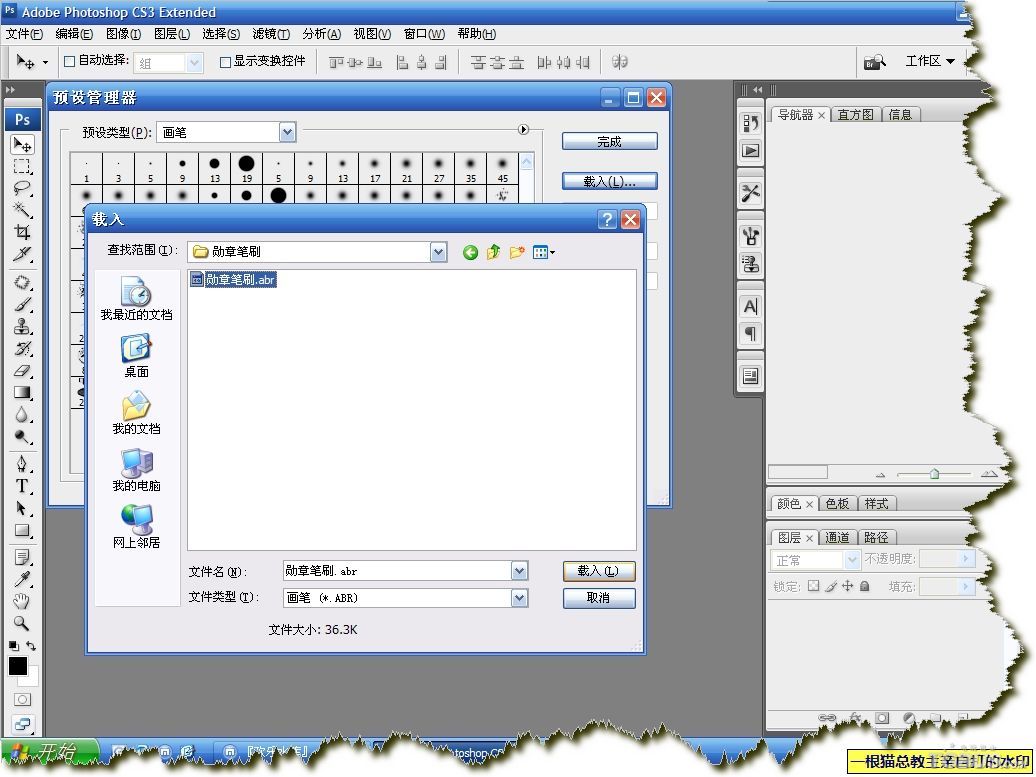This screenshot has height=777, width=1036.
Task: Select the Hand tool
Action: point(22,601)
